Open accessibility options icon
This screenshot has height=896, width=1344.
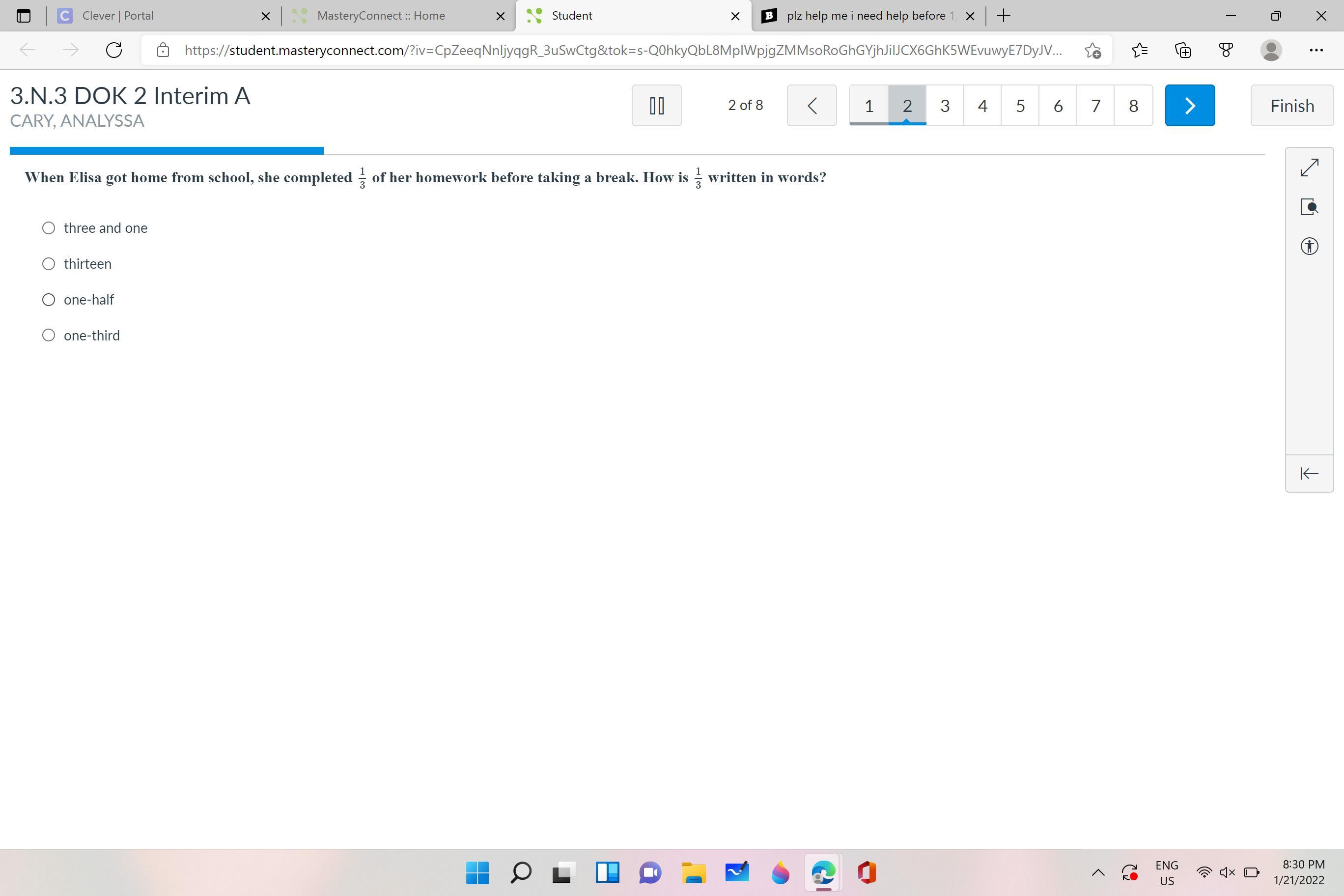tap(1309, 246)
